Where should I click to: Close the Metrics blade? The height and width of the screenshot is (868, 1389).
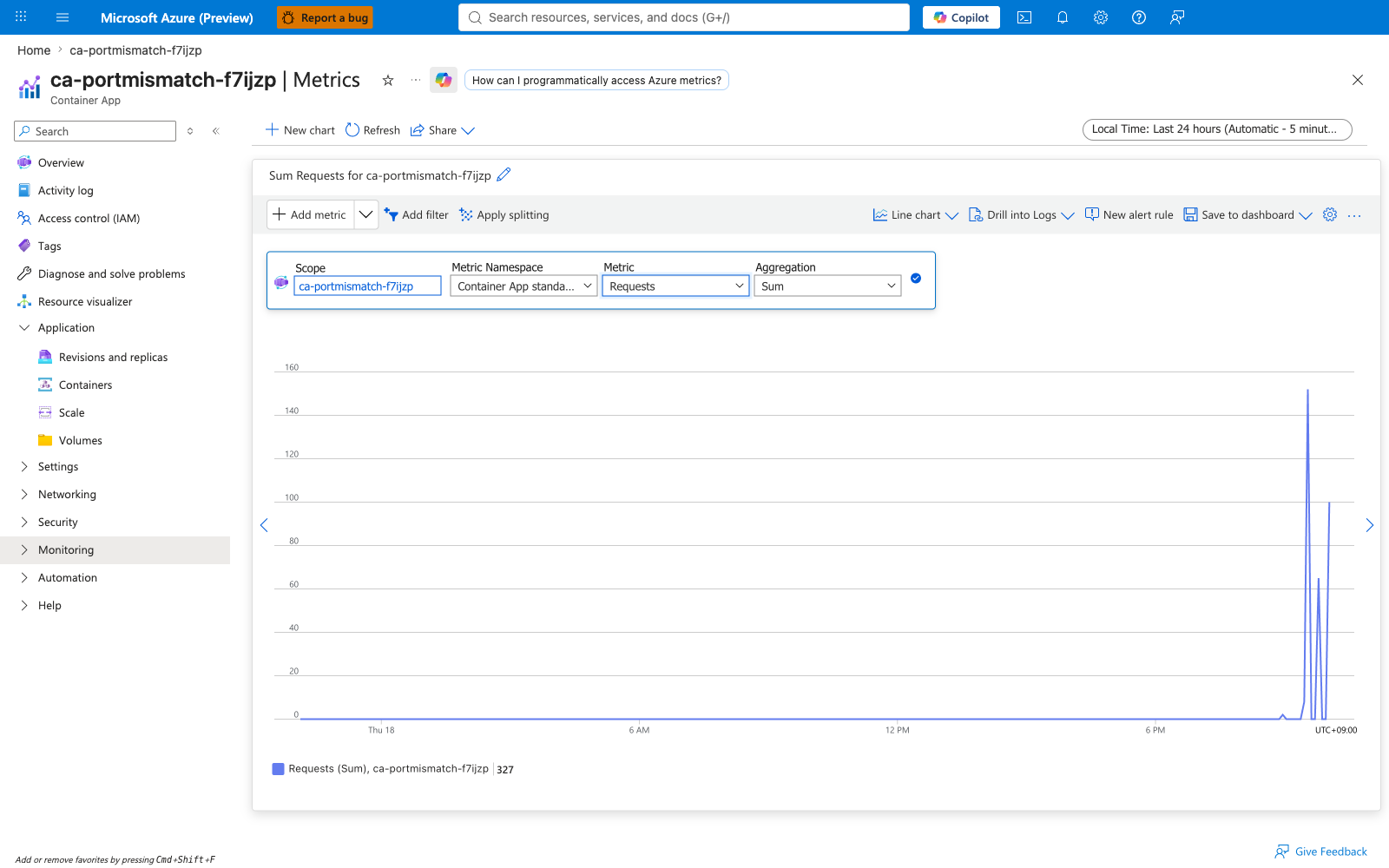click(1358, 80)
